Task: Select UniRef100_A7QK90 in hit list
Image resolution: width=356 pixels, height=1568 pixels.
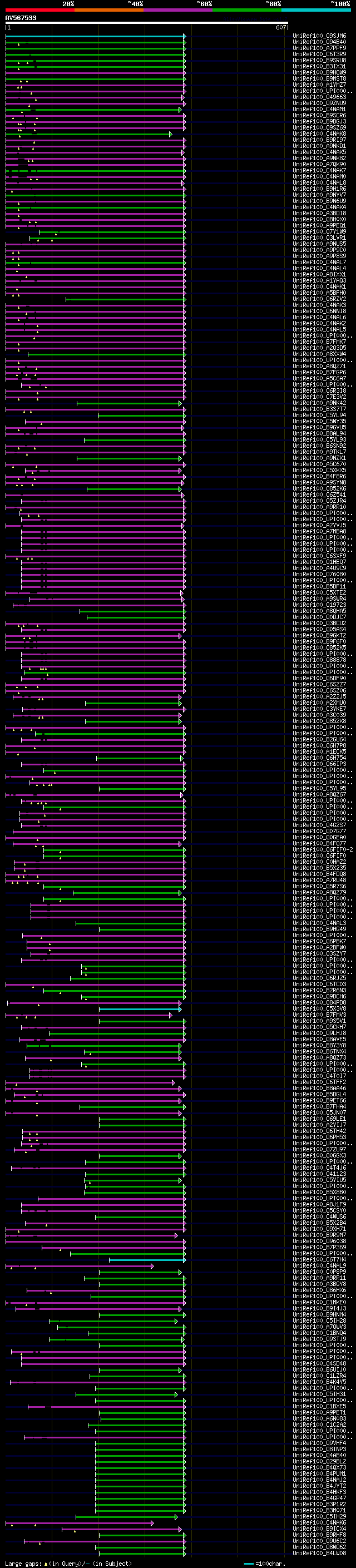Action: click(319, 164)
